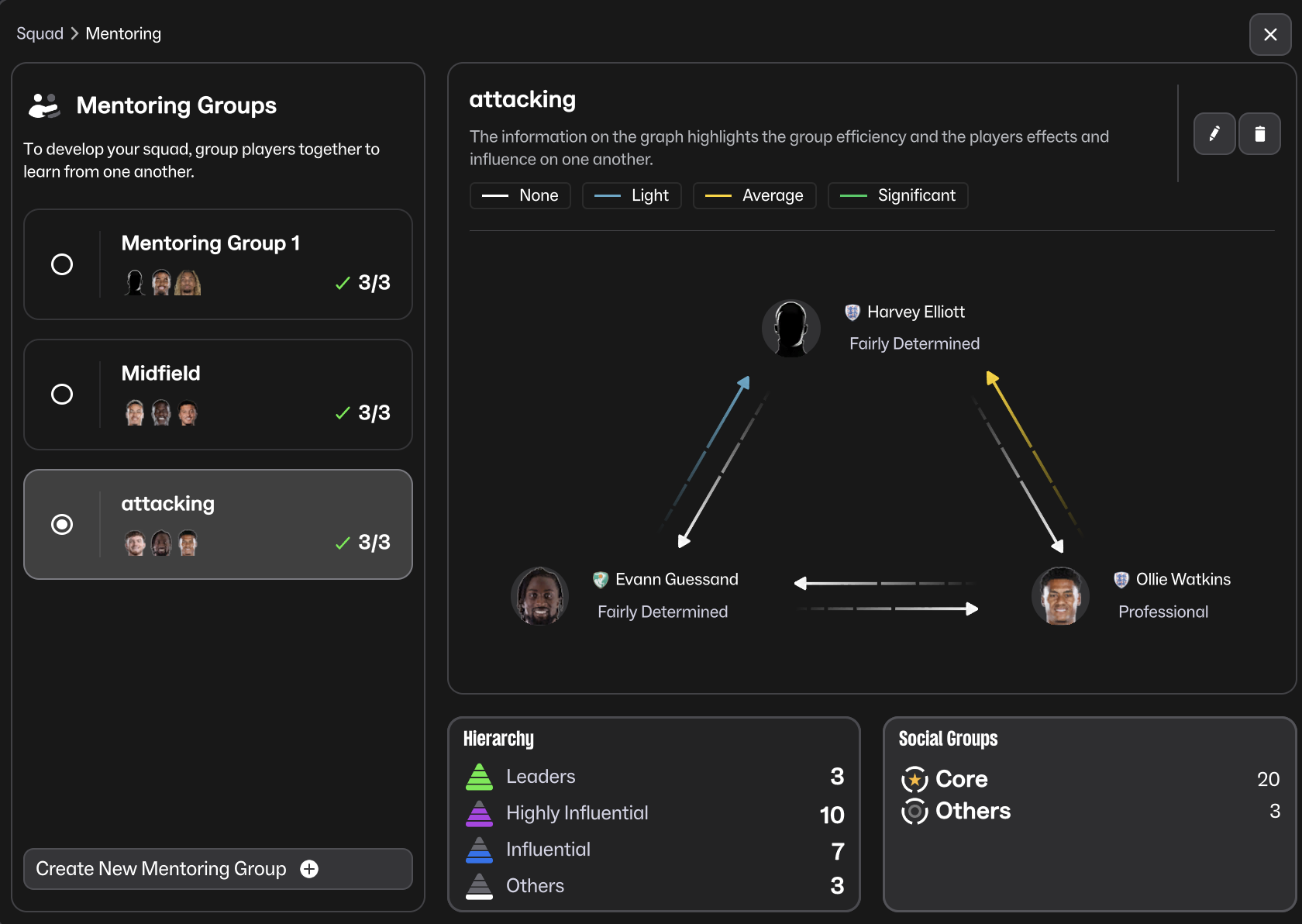
Task: Close the Mentoring panel
Action: click(x=1270, y=35)
